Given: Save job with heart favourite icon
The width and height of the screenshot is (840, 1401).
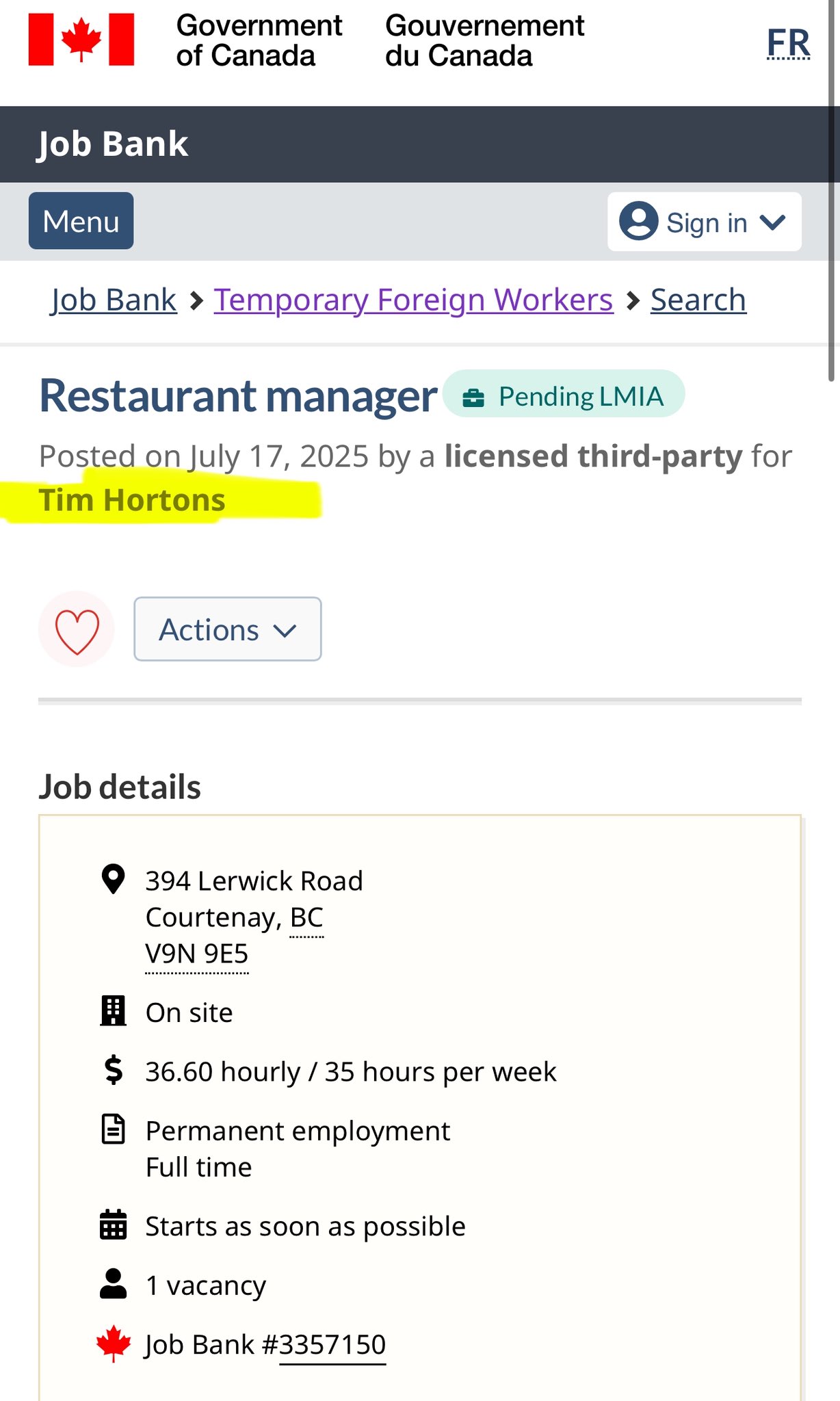Looking at the screenshot, I should pos(77,629).
